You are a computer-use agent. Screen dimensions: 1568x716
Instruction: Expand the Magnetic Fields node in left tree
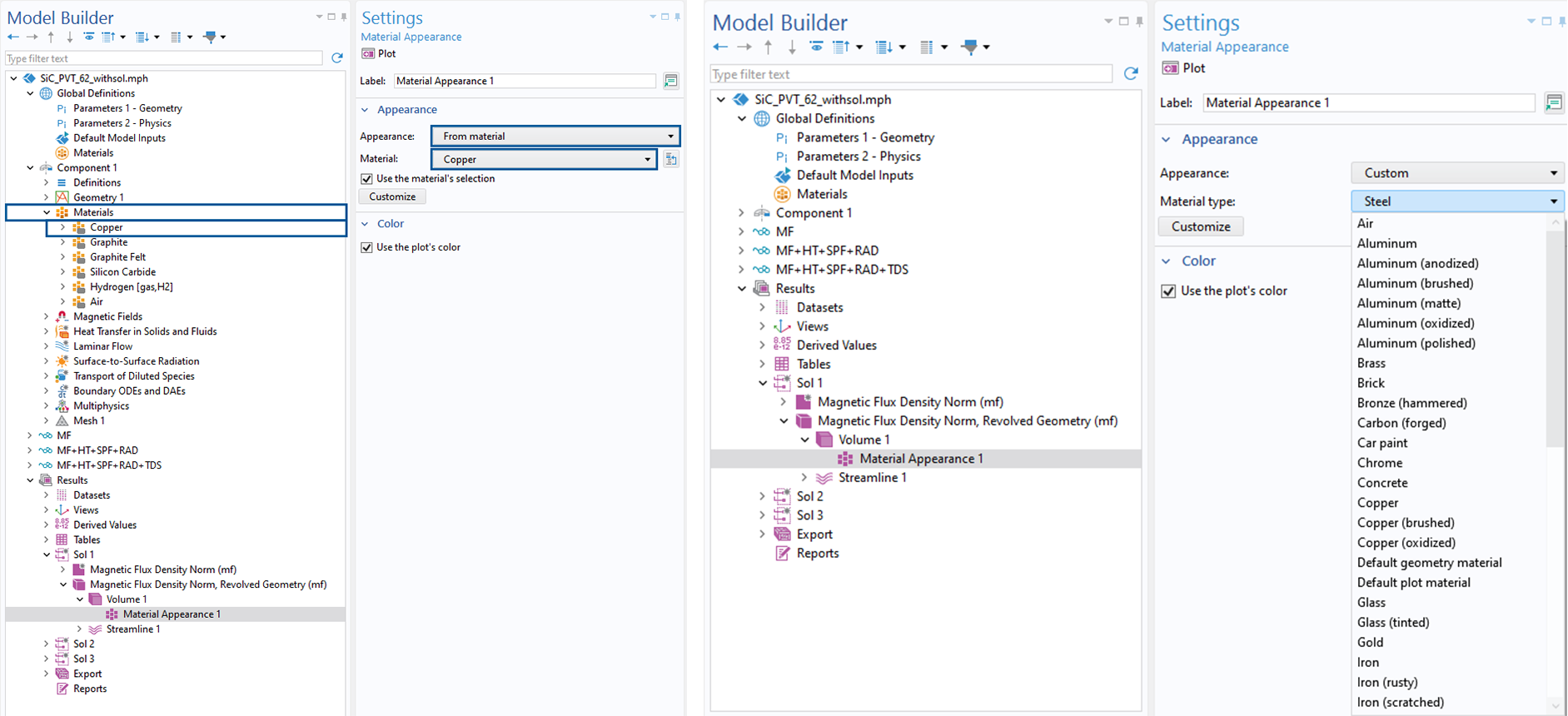click(x=47, y=316)
